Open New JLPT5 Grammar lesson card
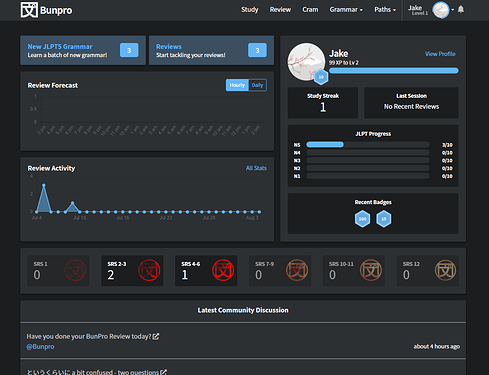Viewport: 489px width, 375px height. click(83, 50)
